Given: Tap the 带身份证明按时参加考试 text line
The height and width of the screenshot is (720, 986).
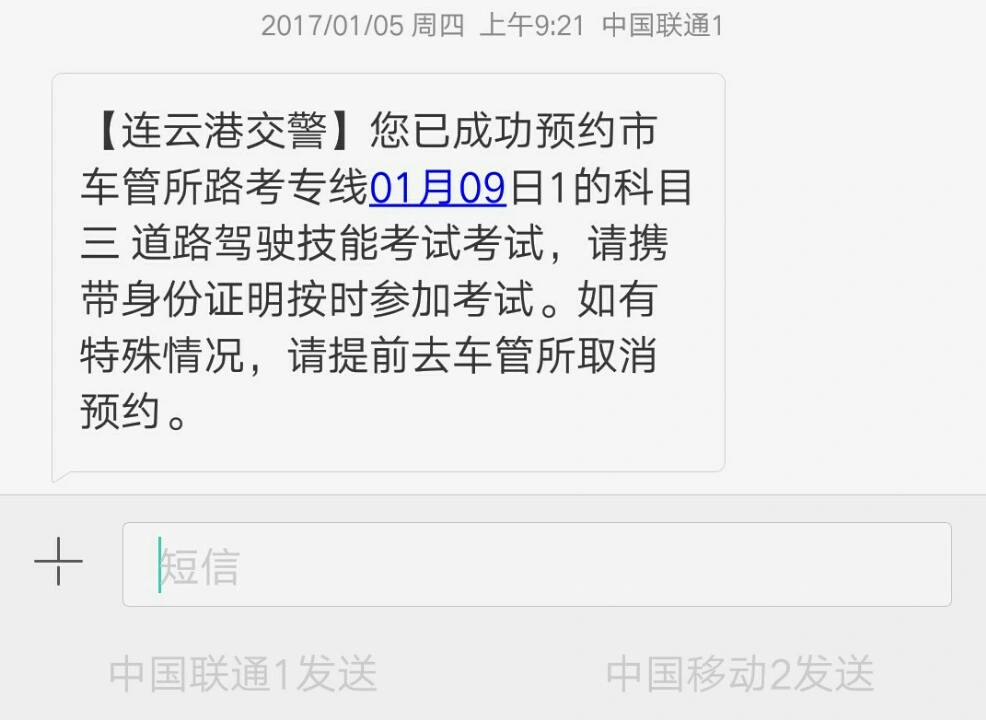Looking at the screenshot, I should [x=307, y=299].
